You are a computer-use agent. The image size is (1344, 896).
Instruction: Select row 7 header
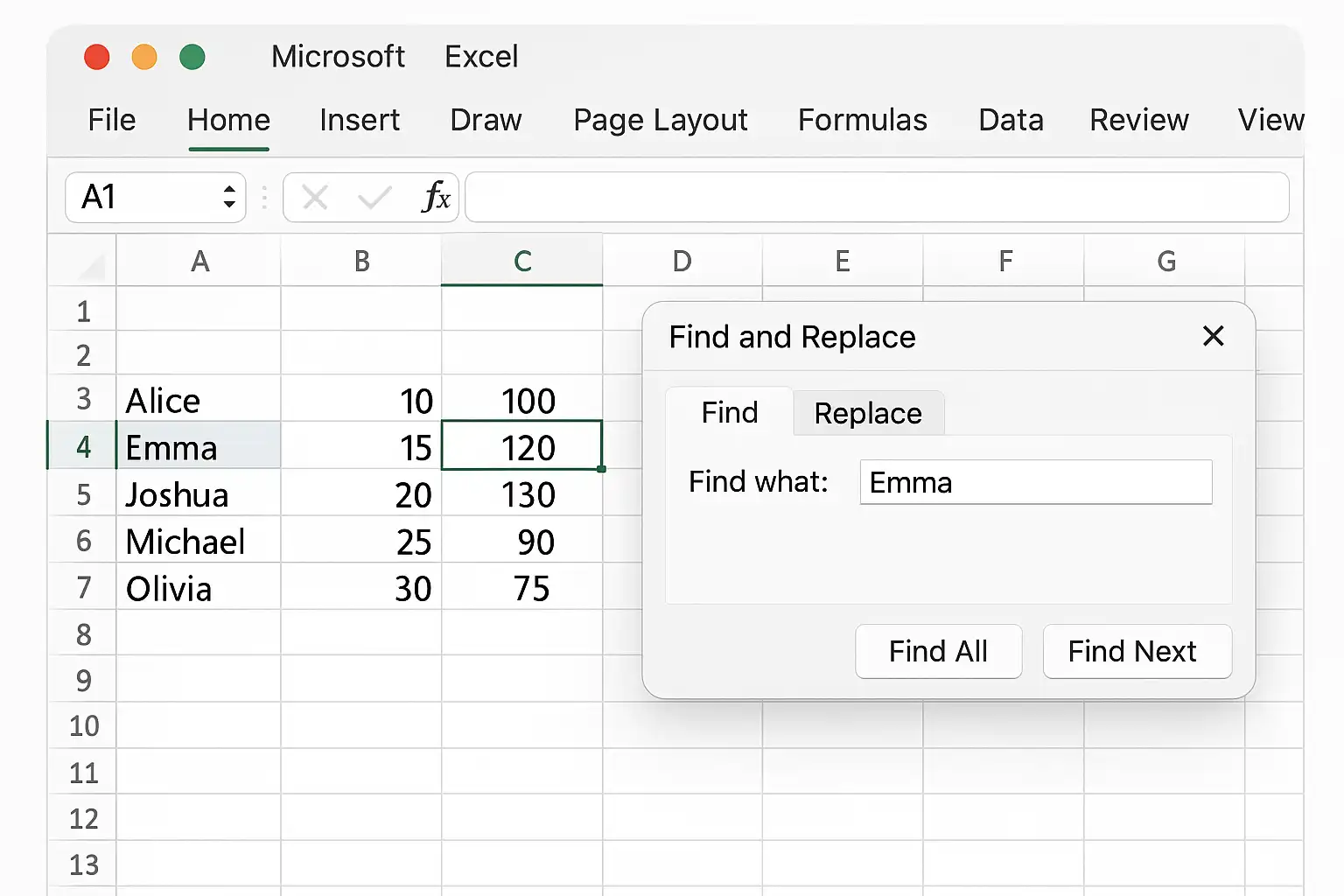[x=83, y=587]
